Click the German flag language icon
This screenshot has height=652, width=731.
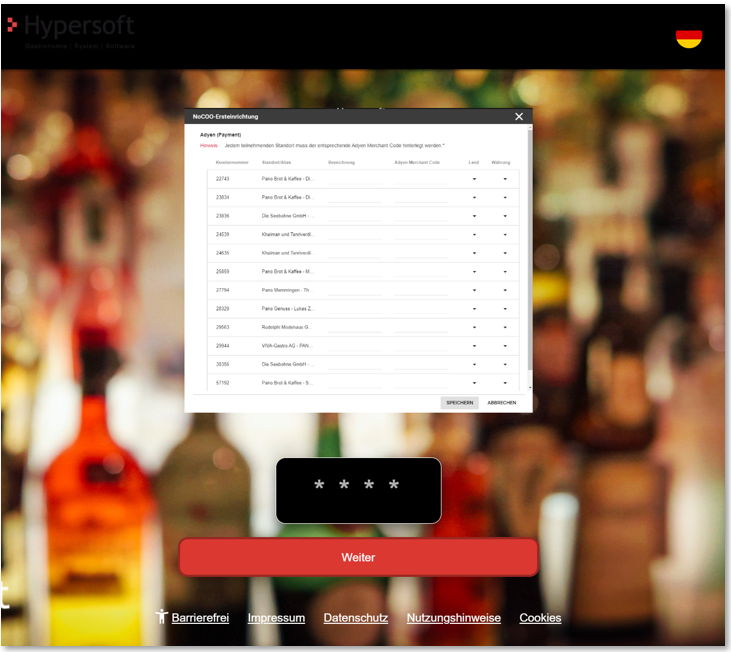(688, 38)
